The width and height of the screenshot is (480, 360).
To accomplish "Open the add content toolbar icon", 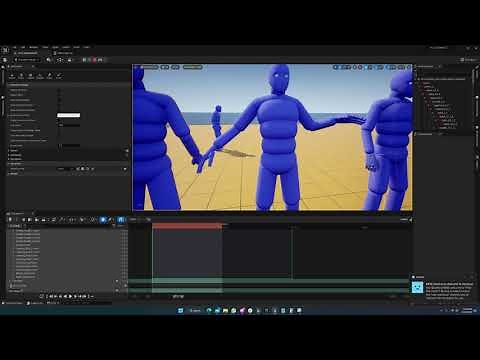I will pyautogui.click(x=49, y=60).
